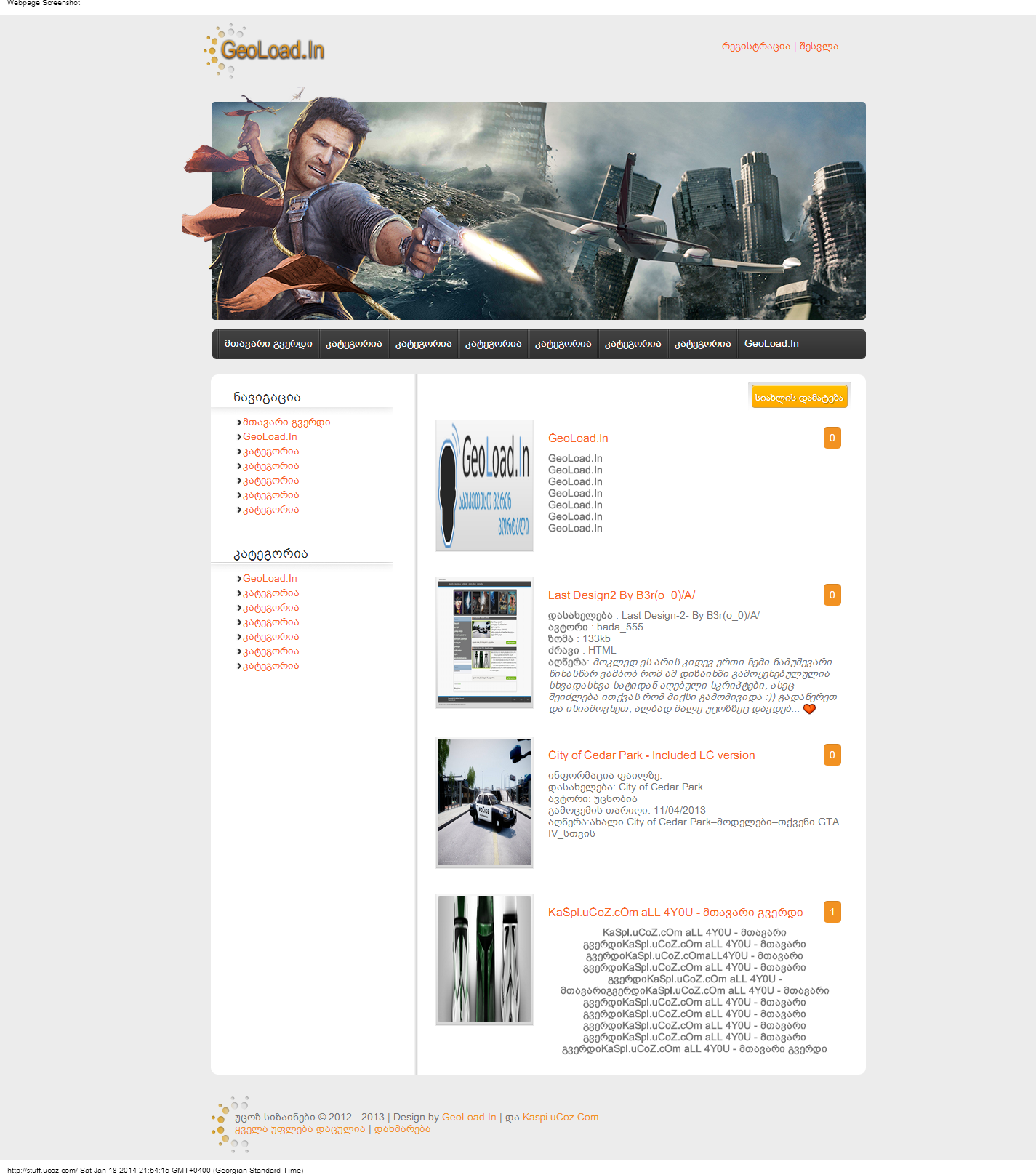Open the Kaspi.uCoz.Com footer link
The width and height of the screenshot is (1036, 1175).
tap(561, 1118)
